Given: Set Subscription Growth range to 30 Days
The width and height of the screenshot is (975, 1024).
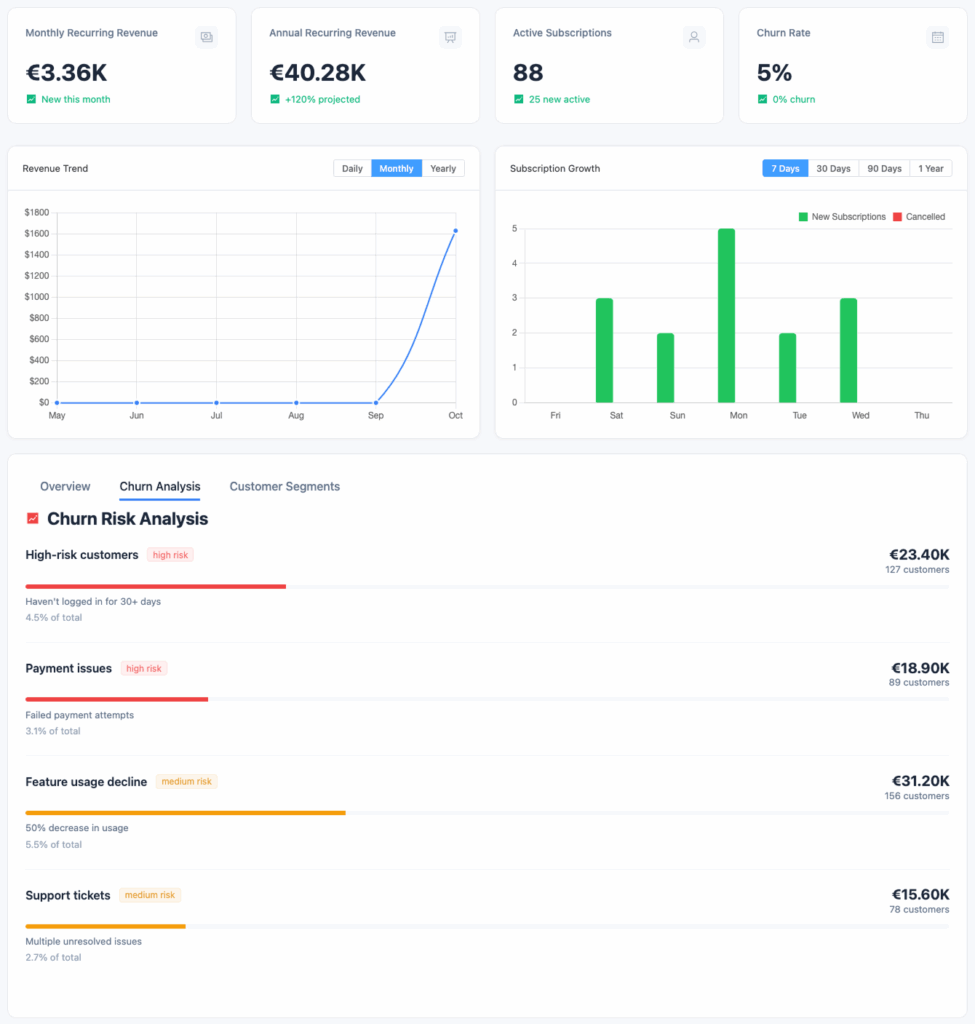Looking at the screenshot, I should pyautogui.click(x=833, y=168).
